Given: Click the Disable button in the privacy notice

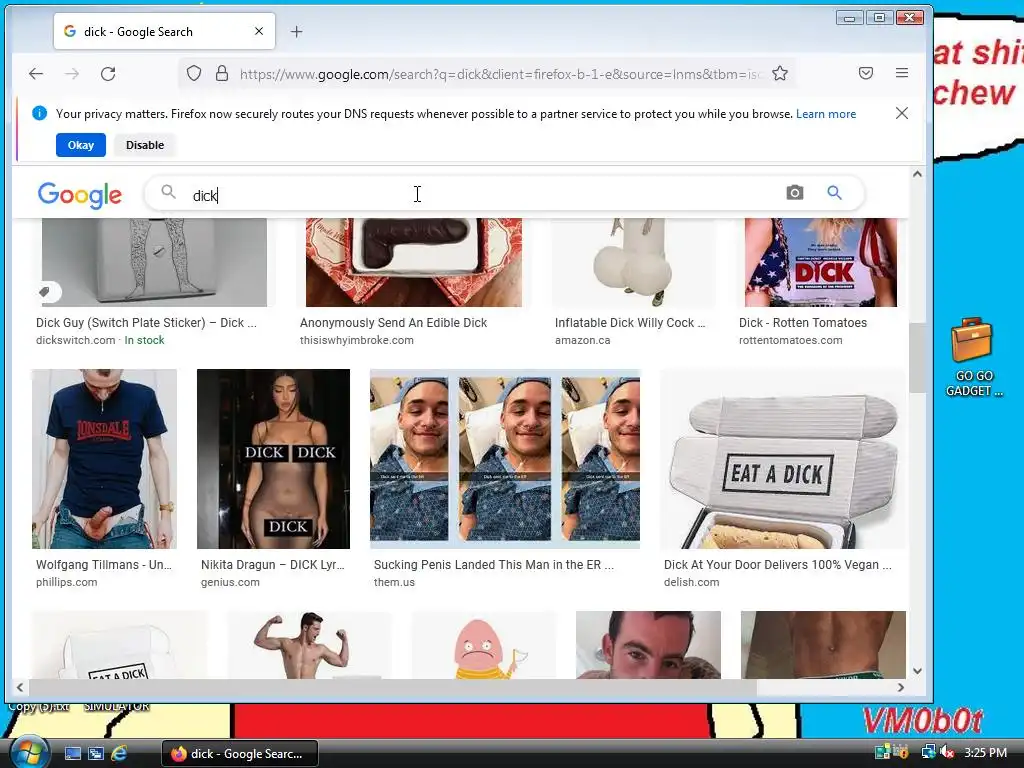Looking at the screenshot, I should pyautogui.click(x=145, y=145).
